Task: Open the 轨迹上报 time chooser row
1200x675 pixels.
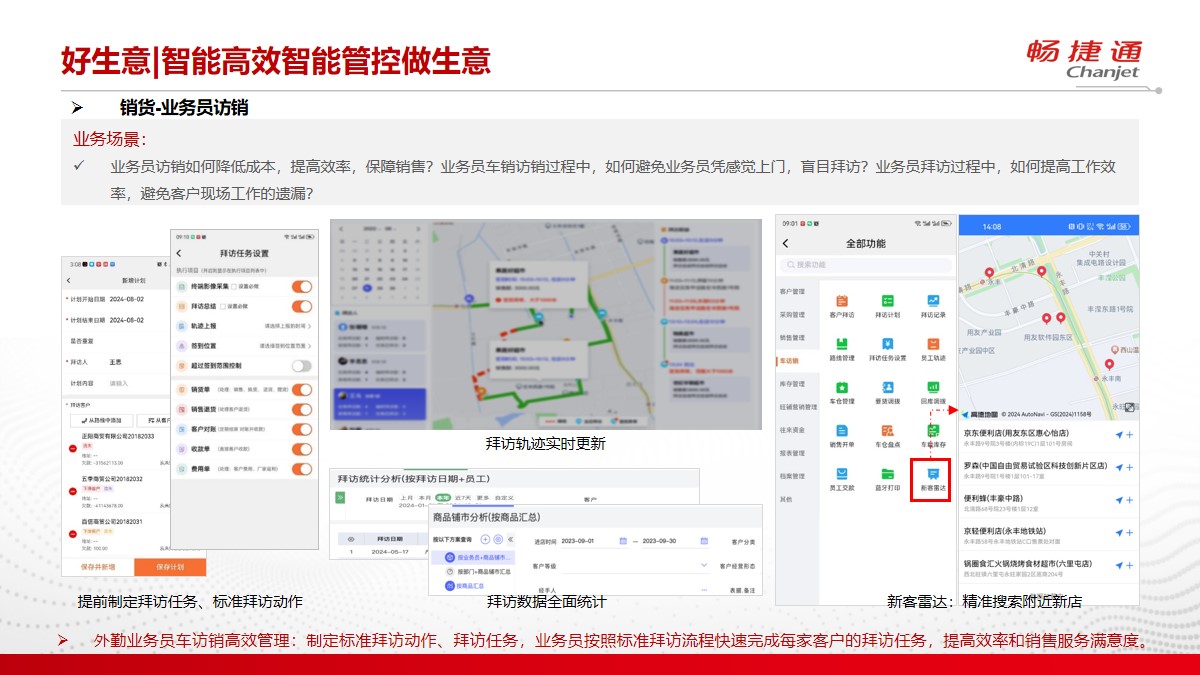Action: pyautogui.click(x=245, y=326)
